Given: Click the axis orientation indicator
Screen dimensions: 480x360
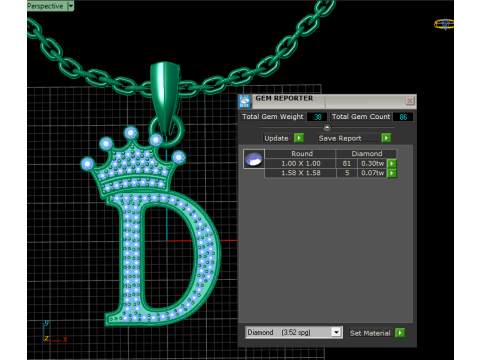Looking at the screenshot, I should click(x=55, y=332).
